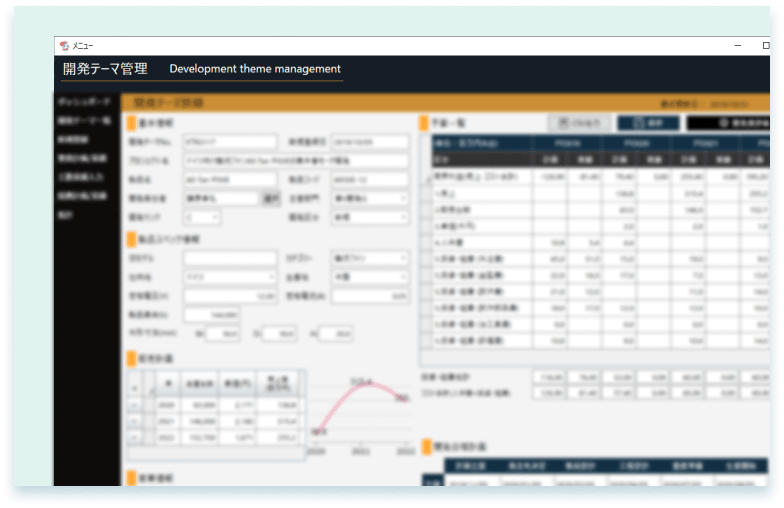Focus the 製品コード input field

pos(371,179)
